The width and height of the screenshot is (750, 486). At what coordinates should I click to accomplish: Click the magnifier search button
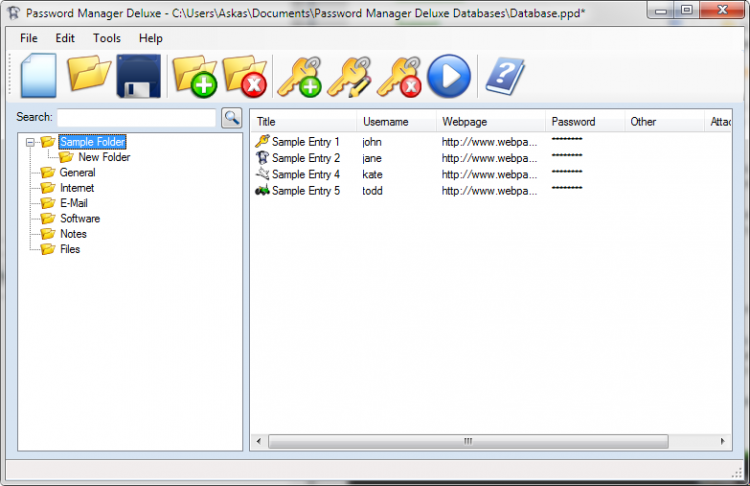pyautogui.click(x=232, y=117)
